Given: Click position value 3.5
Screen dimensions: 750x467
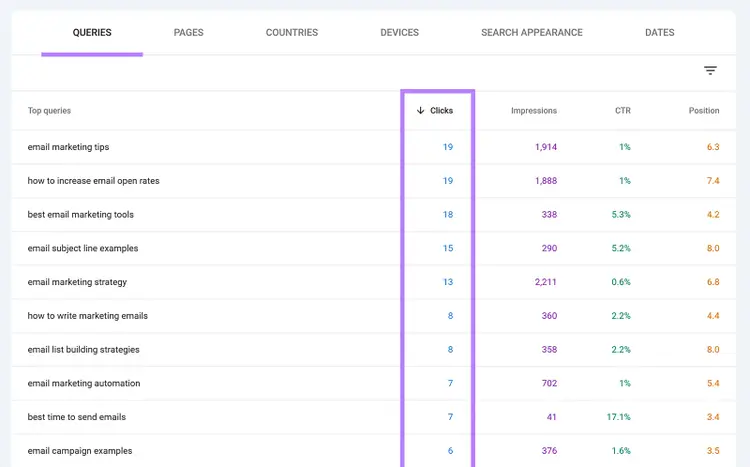Looking at the screenshot, I should (713, 451).
